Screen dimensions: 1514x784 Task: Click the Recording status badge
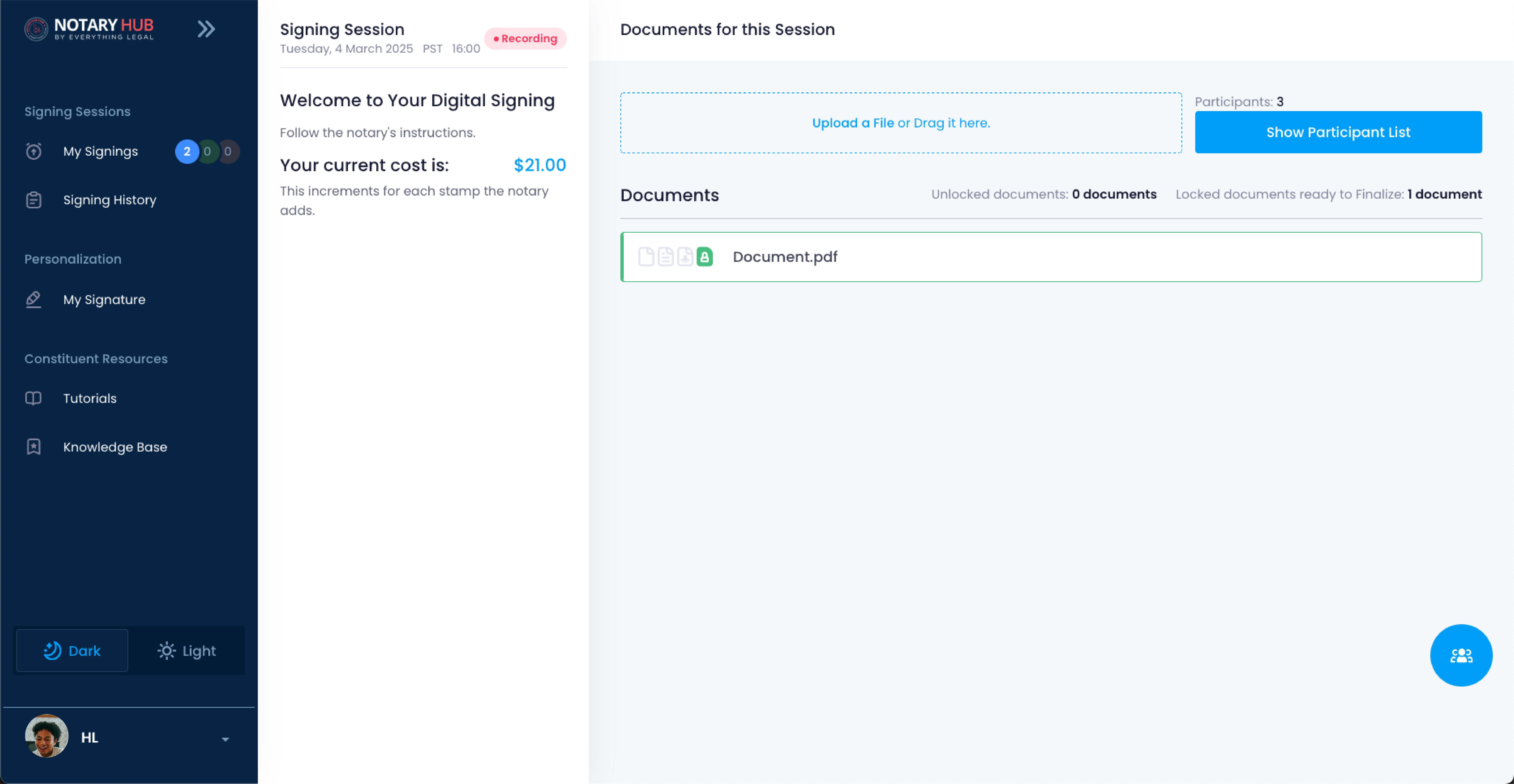pyautogui.click(x=525, y=39)
